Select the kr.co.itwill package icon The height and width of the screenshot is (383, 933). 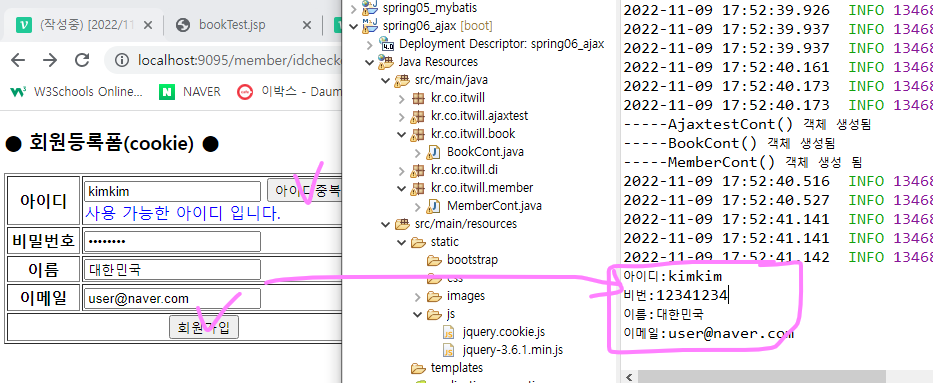(x=419, y=98)
